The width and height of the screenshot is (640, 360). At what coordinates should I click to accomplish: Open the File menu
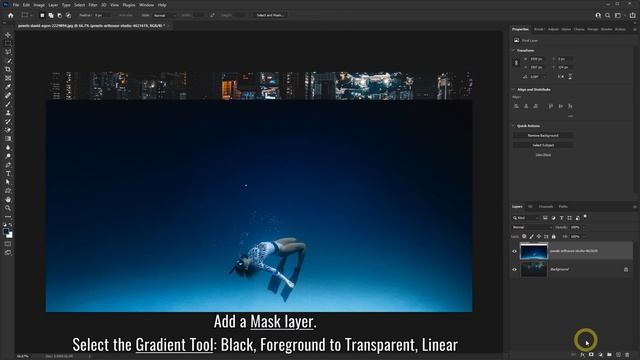click(x=16, y=5)
